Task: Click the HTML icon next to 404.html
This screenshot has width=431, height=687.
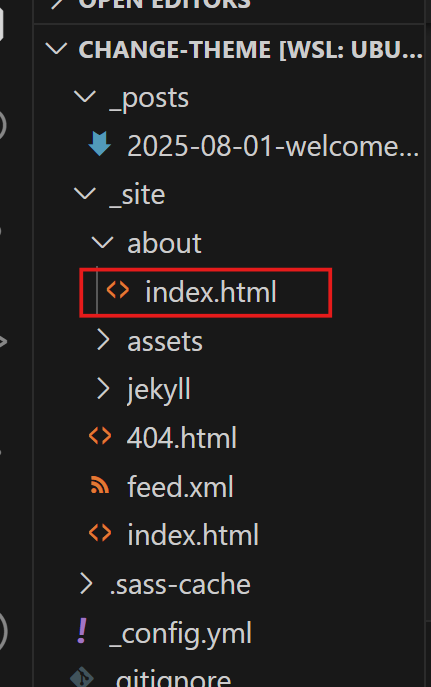Action: pos(100,436)
